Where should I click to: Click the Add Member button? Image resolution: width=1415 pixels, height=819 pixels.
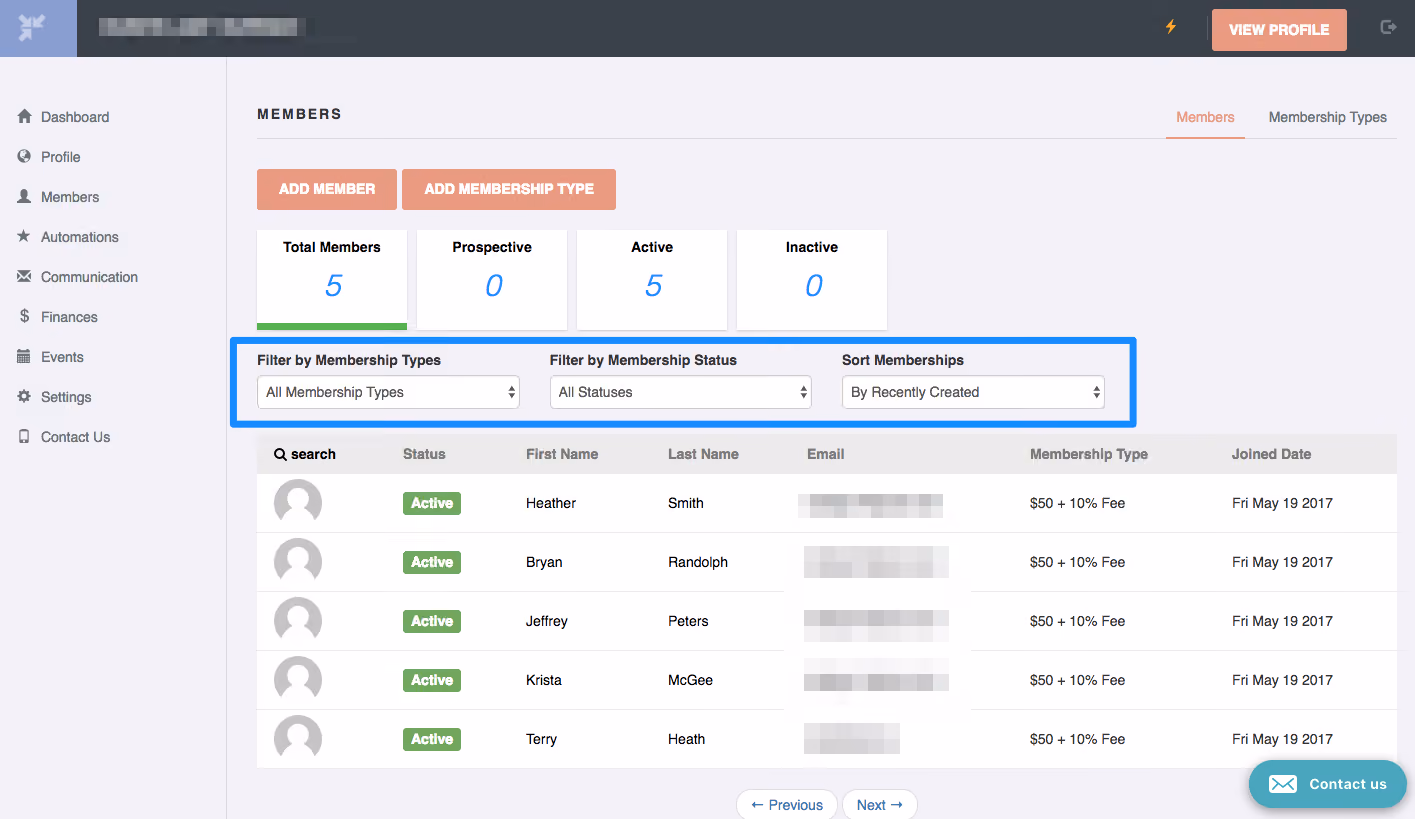(327, 189)
